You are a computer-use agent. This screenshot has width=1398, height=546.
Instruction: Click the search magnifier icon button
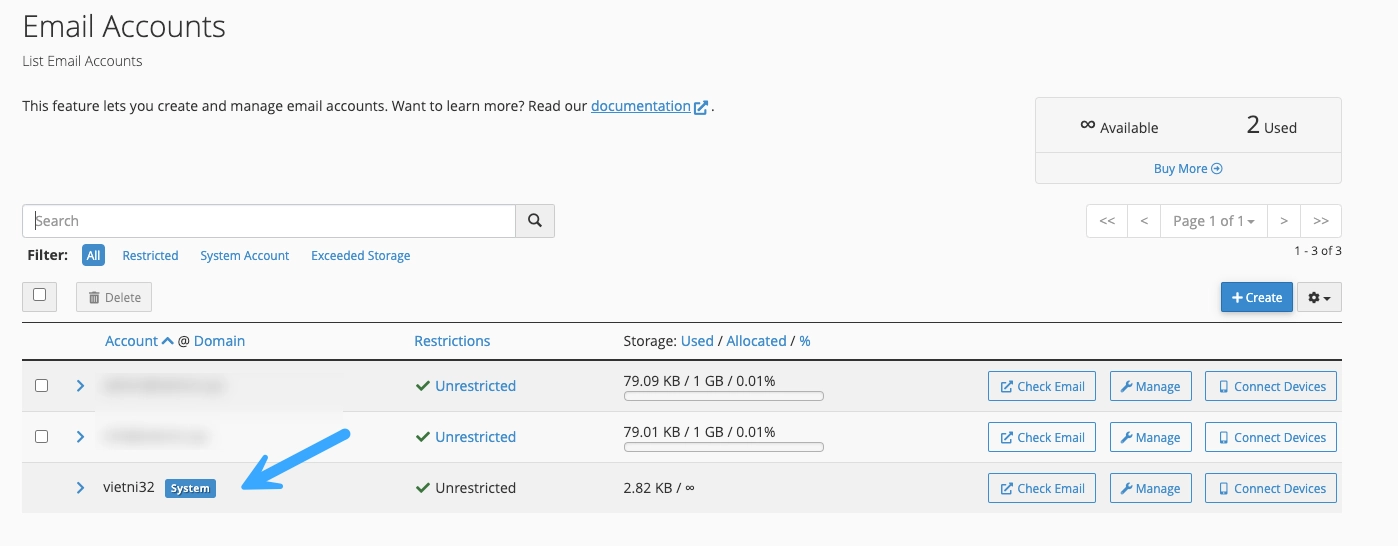(535, 221)
